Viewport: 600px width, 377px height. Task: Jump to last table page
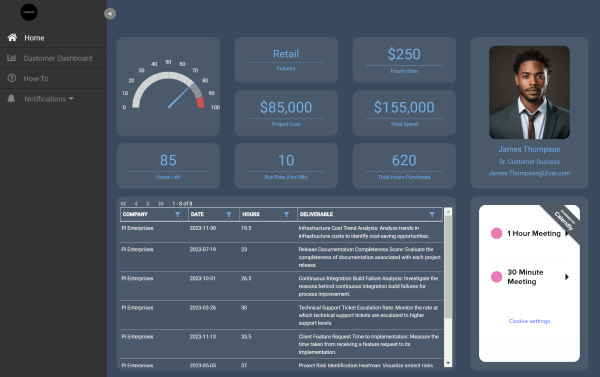tap(161, 204)
